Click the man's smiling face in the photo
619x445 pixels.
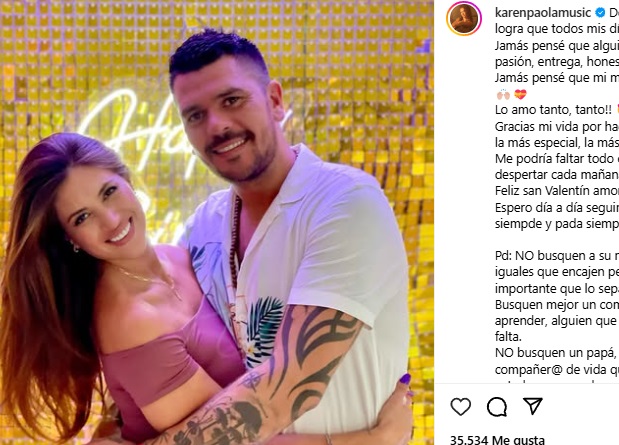[x=223, y=122]
